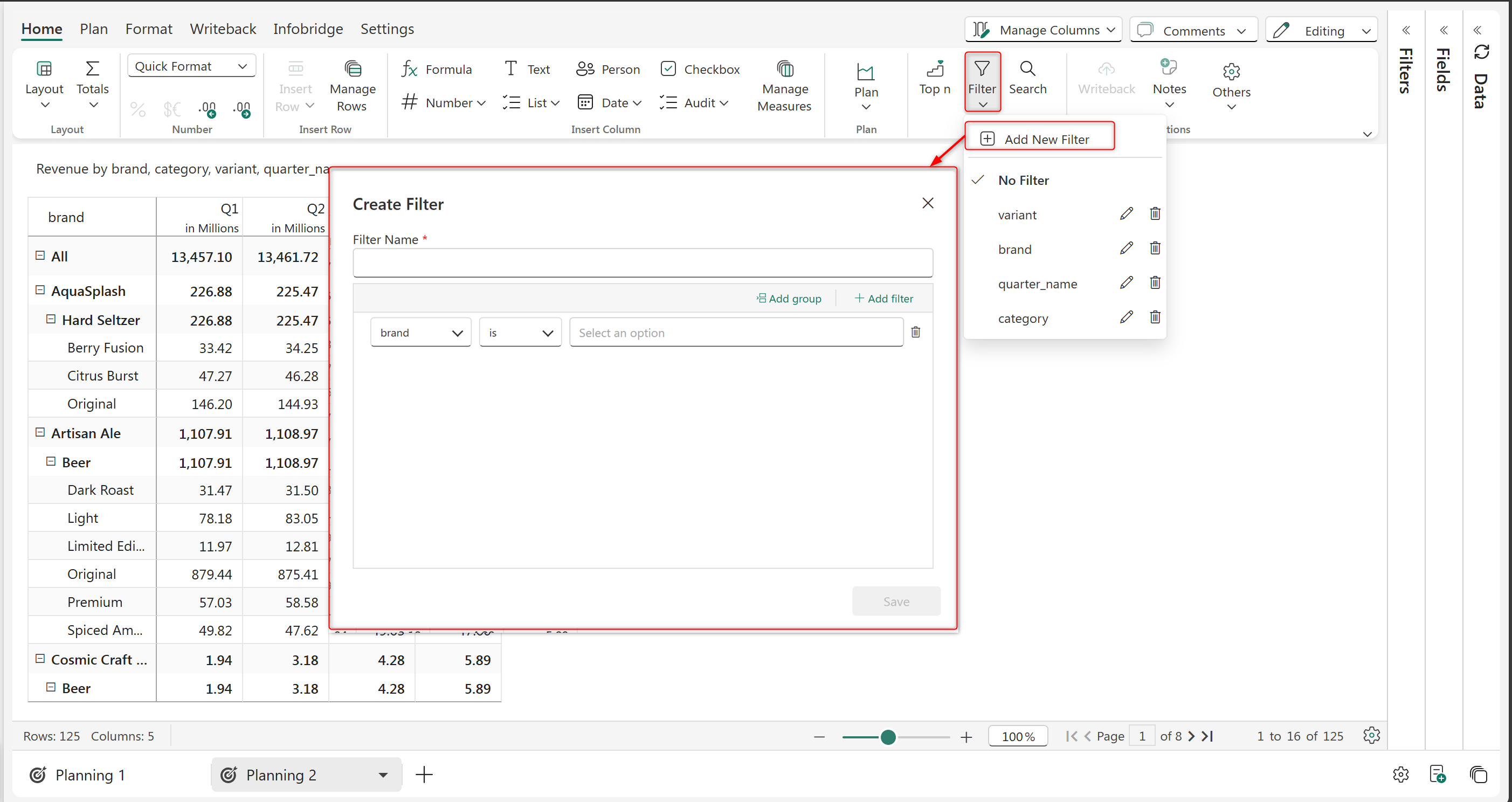Open the 'is' operator dropdown
The width and height of the screenshot is (1512, 802).
[520, 333]
